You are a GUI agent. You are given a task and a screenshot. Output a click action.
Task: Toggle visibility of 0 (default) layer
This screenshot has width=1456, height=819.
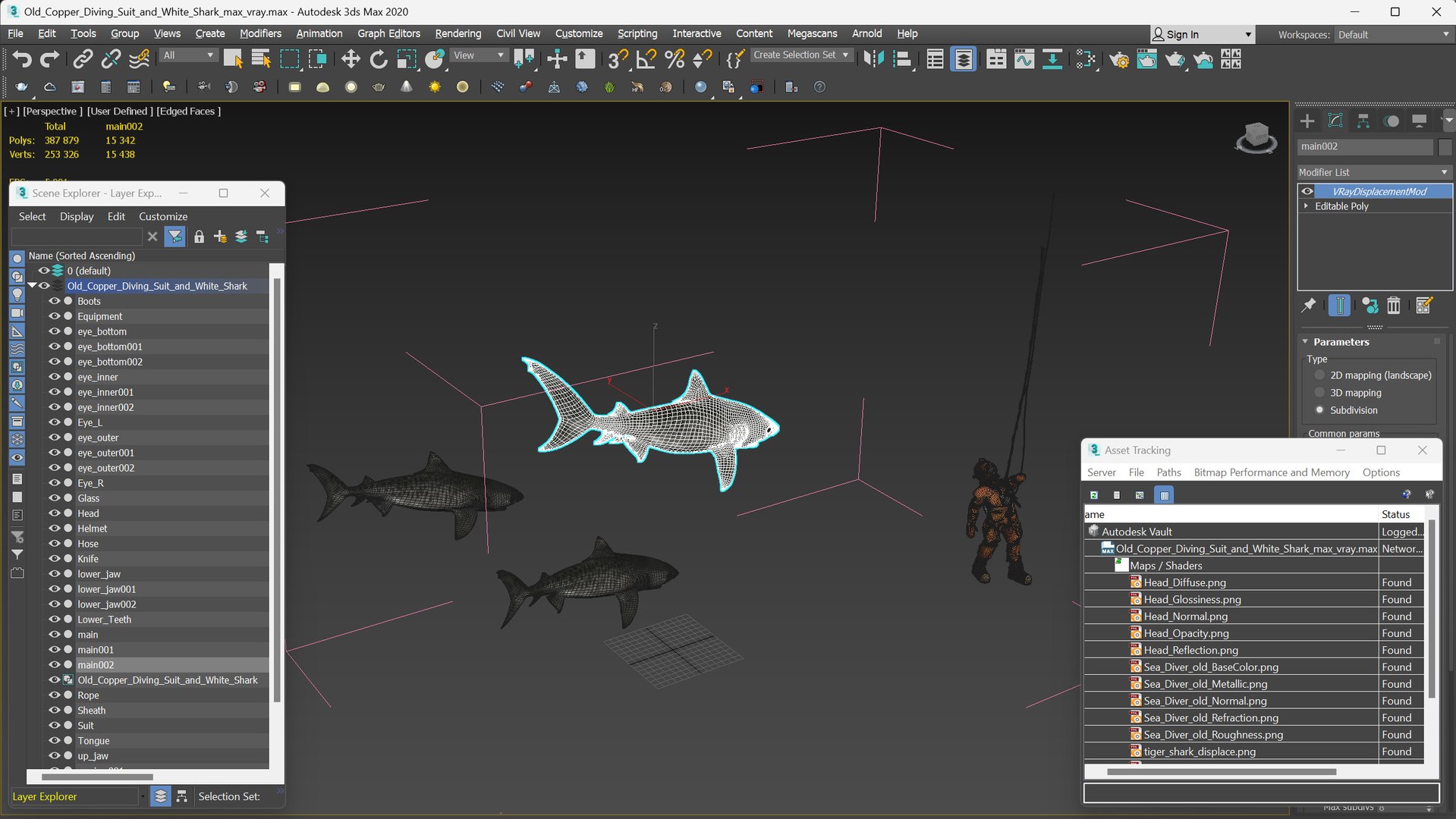point(44,271)
